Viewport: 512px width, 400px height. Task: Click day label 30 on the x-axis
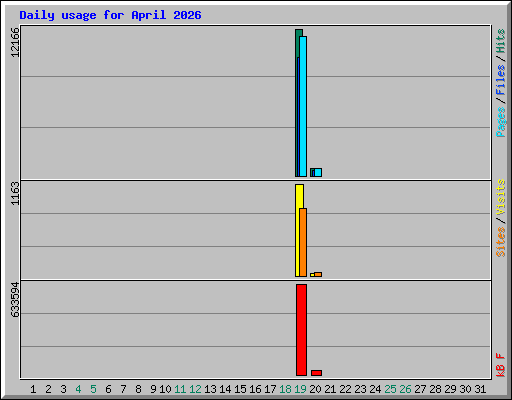[465, 389]
